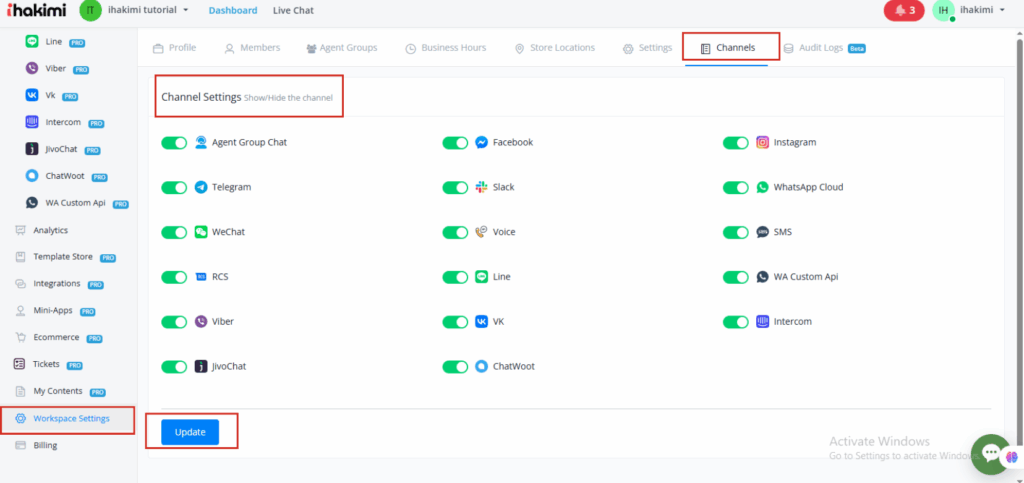Viewport: 1024px width, 483px height.
Task: Toggle the SMS channel switch
Action: click(x=735, y=232)
